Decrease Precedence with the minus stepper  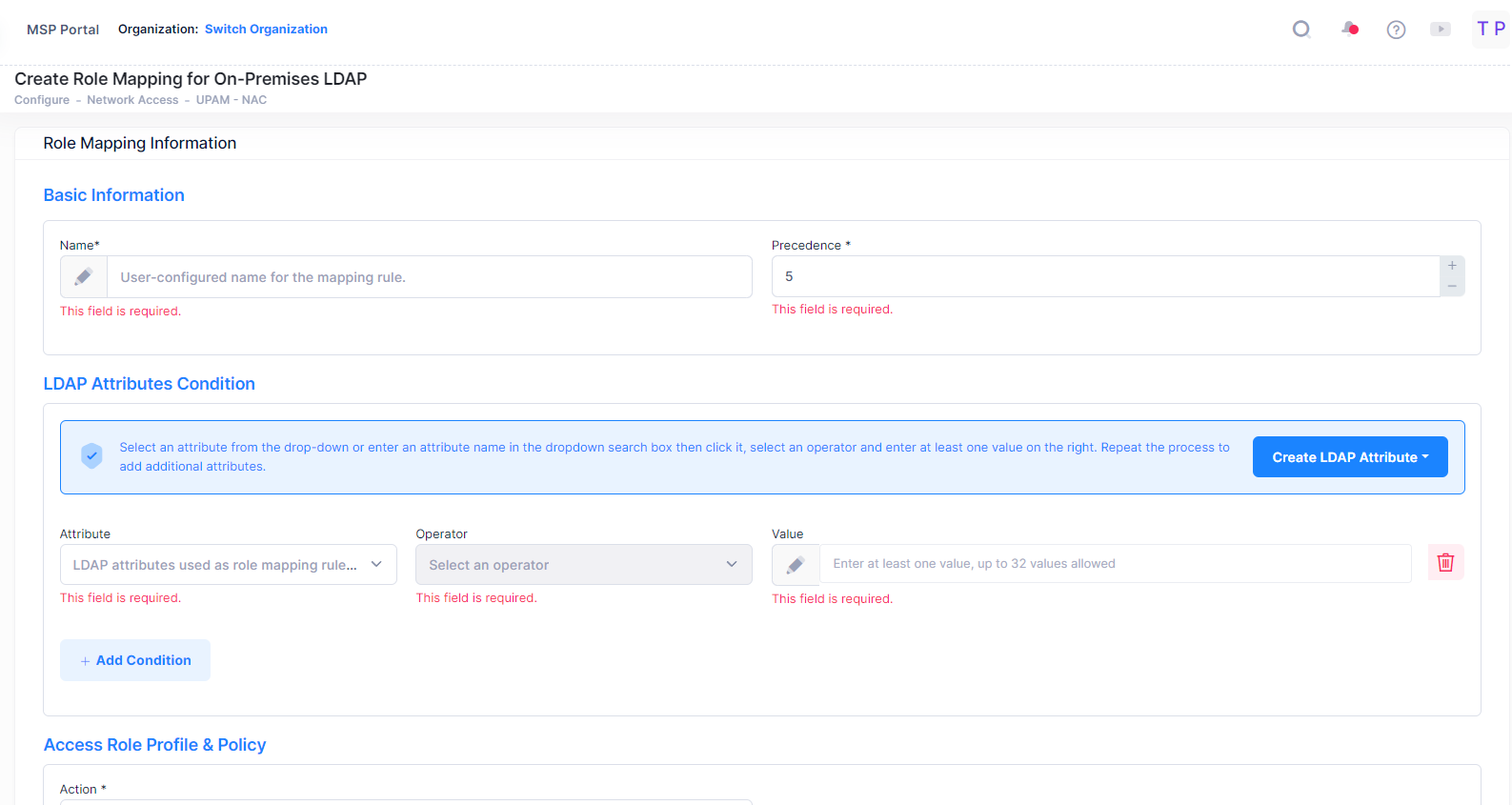click(1452, 287)
